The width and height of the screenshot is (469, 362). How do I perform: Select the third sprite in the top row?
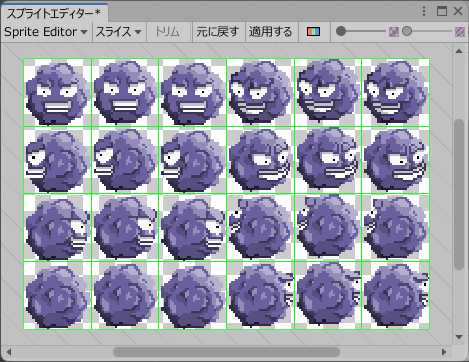[193, 93]
